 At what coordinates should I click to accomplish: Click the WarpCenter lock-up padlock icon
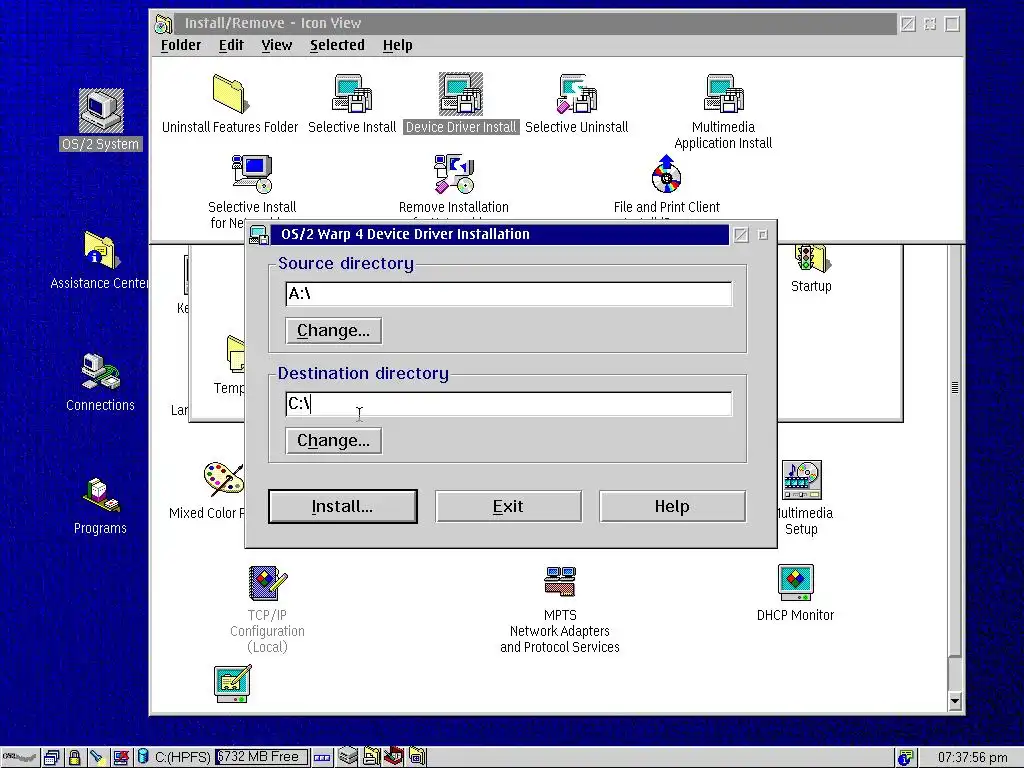(74, 758)
